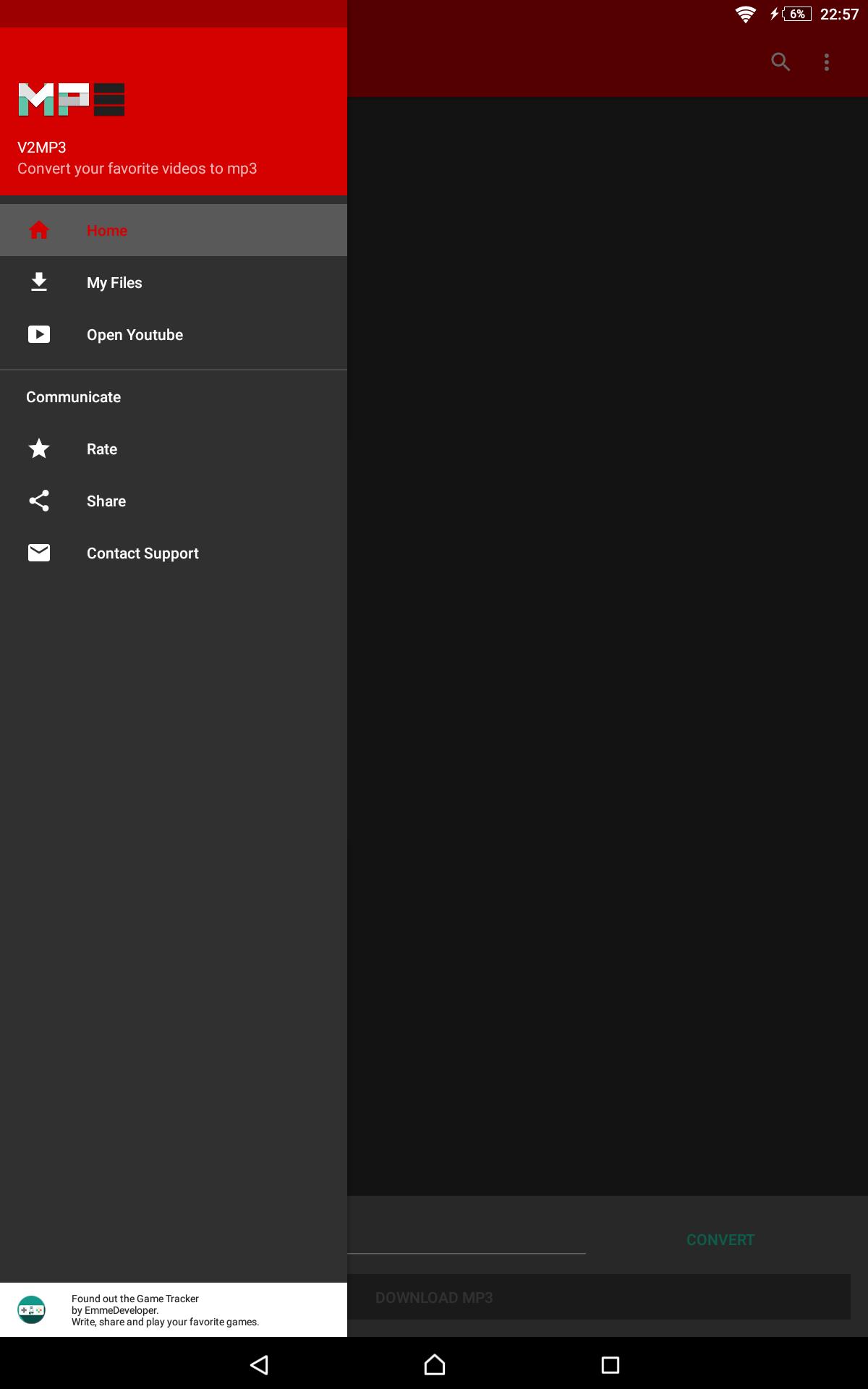Open the three-dot overflow menu

(x=827, y=62)
